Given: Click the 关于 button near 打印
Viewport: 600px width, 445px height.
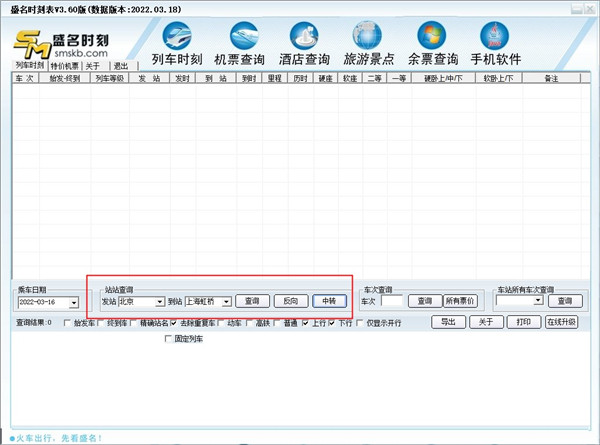Looking at the screenshot, I should coord(486,322).
